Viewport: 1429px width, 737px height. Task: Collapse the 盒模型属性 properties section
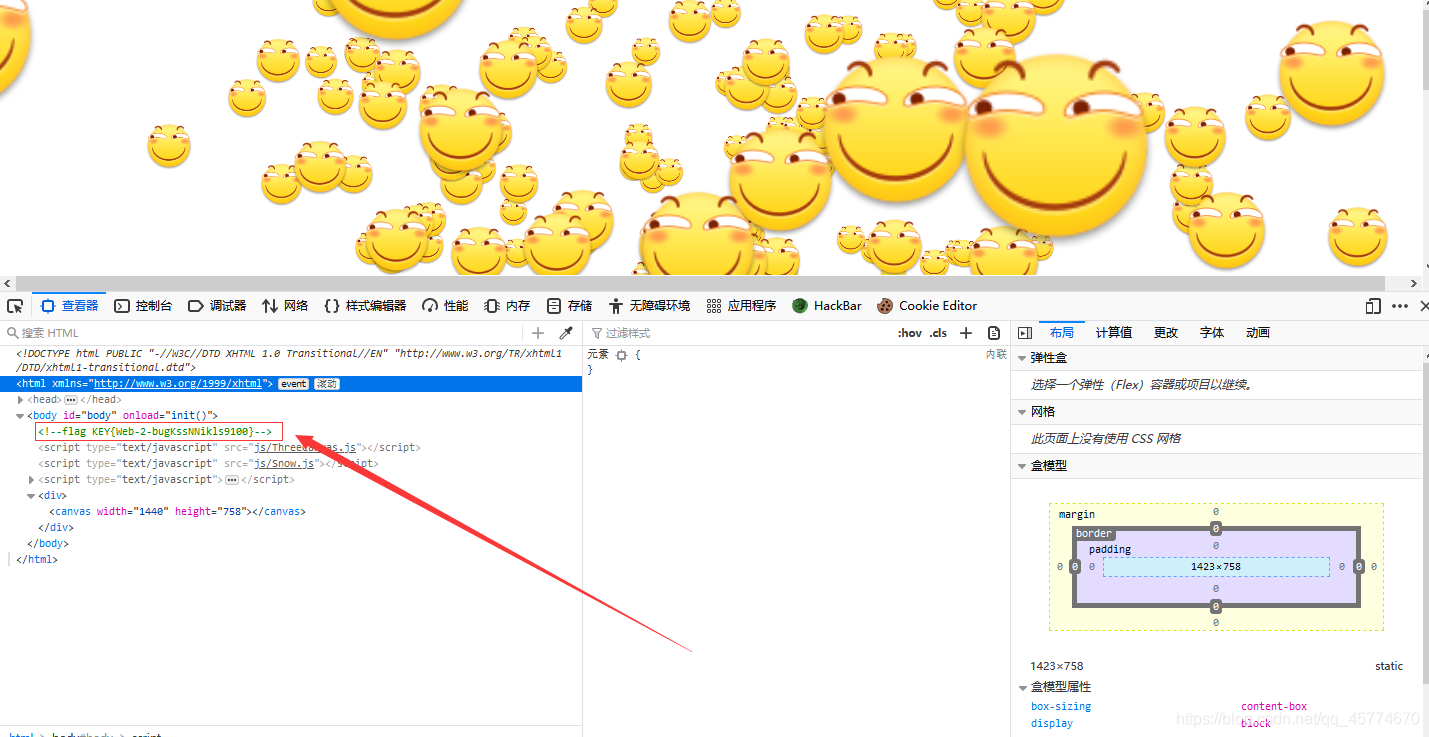click(x=1022, y=687)
